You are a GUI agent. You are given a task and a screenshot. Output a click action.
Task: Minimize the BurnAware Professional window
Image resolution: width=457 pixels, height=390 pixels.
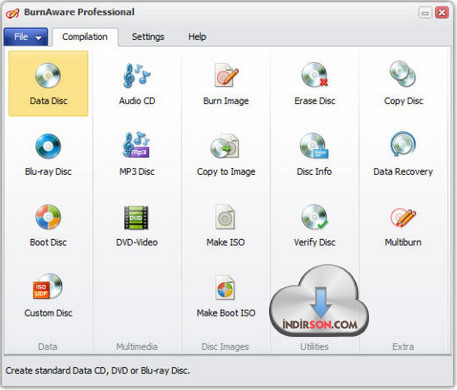pos(425,13)
